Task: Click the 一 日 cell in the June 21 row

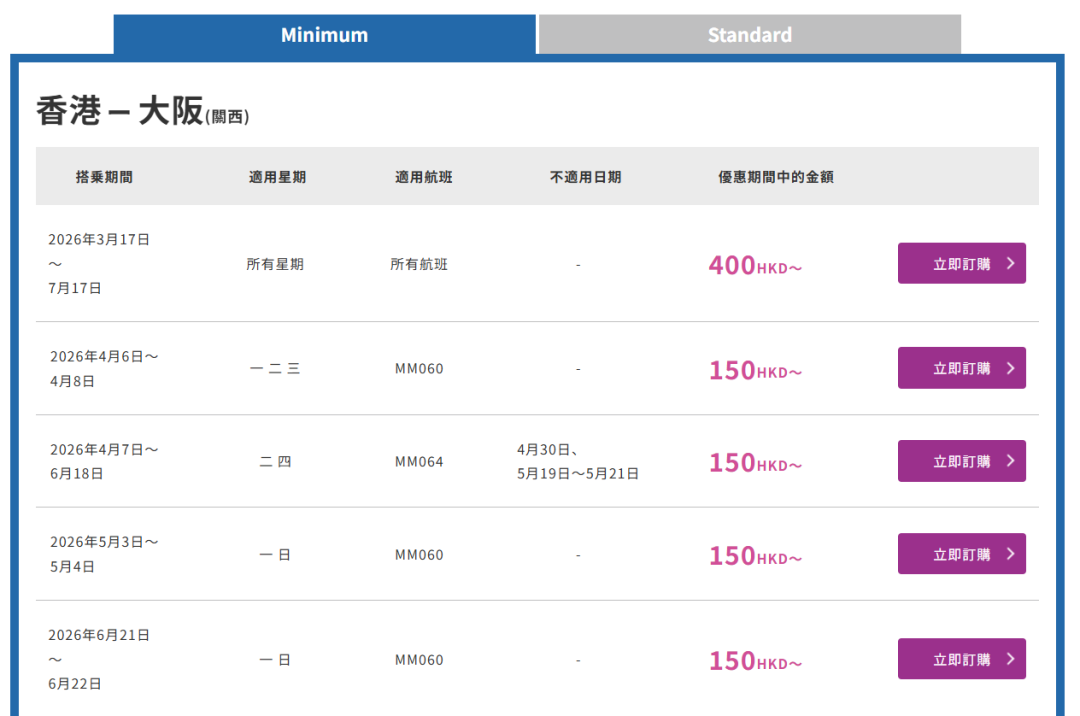Action: [x=275, y=660]
